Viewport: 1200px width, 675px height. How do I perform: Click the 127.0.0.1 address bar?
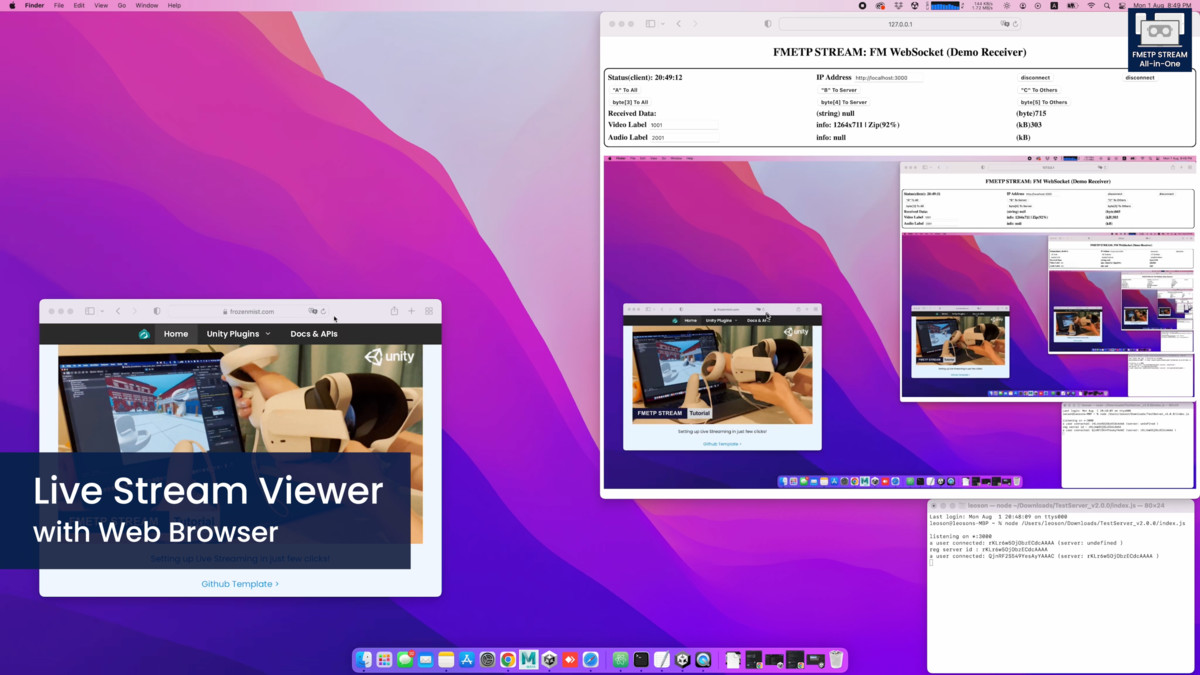[900, 24]
